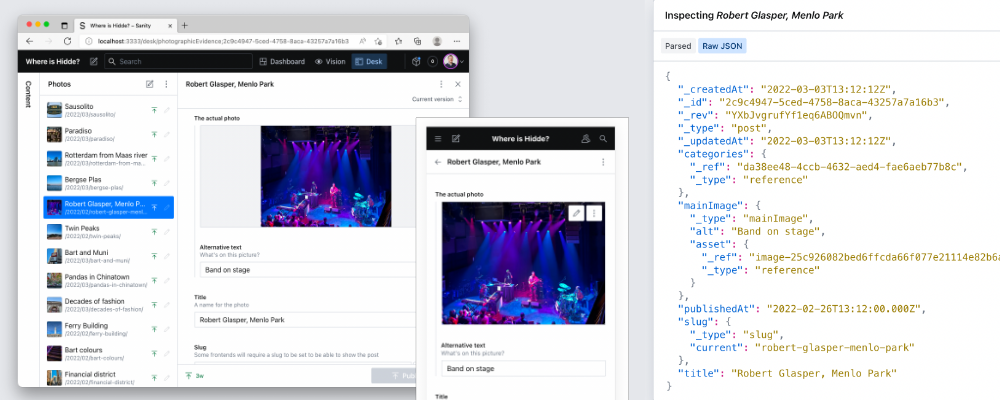
Task: Click the 3w published badge in the footer
Action: click(x=195, y=375)
